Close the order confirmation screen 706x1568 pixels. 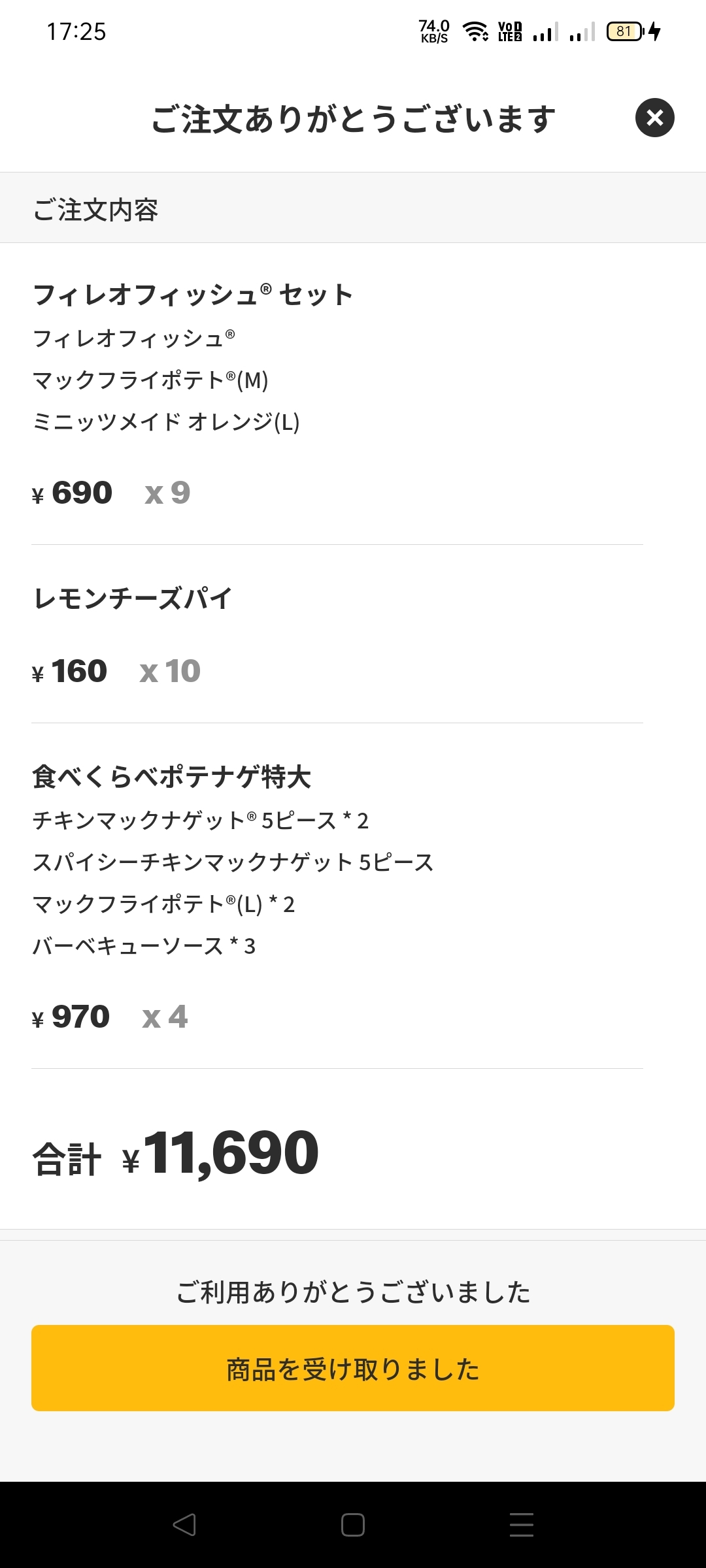coord(654,118)
